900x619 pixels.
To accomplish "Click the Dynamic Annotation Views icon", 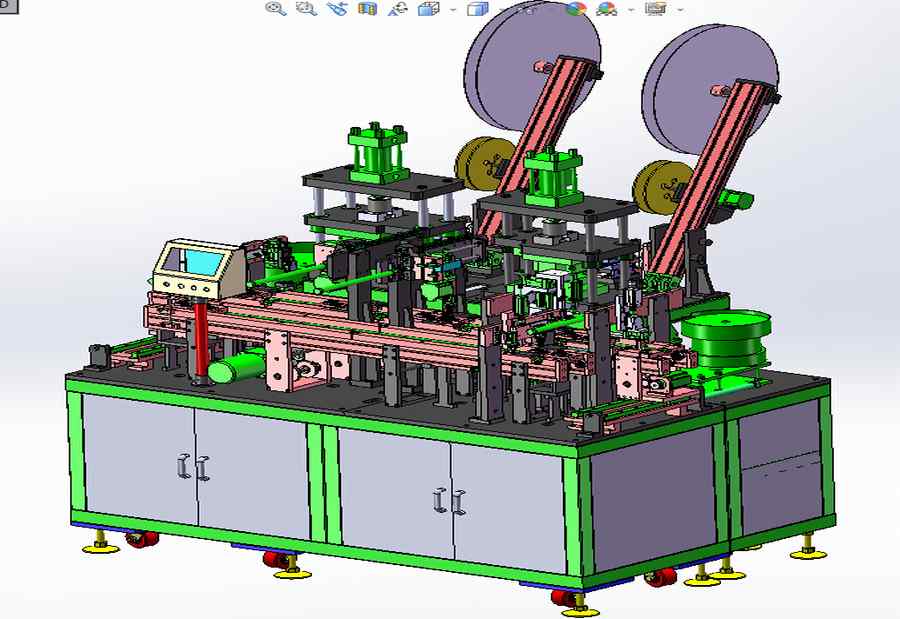I will 398,9.
